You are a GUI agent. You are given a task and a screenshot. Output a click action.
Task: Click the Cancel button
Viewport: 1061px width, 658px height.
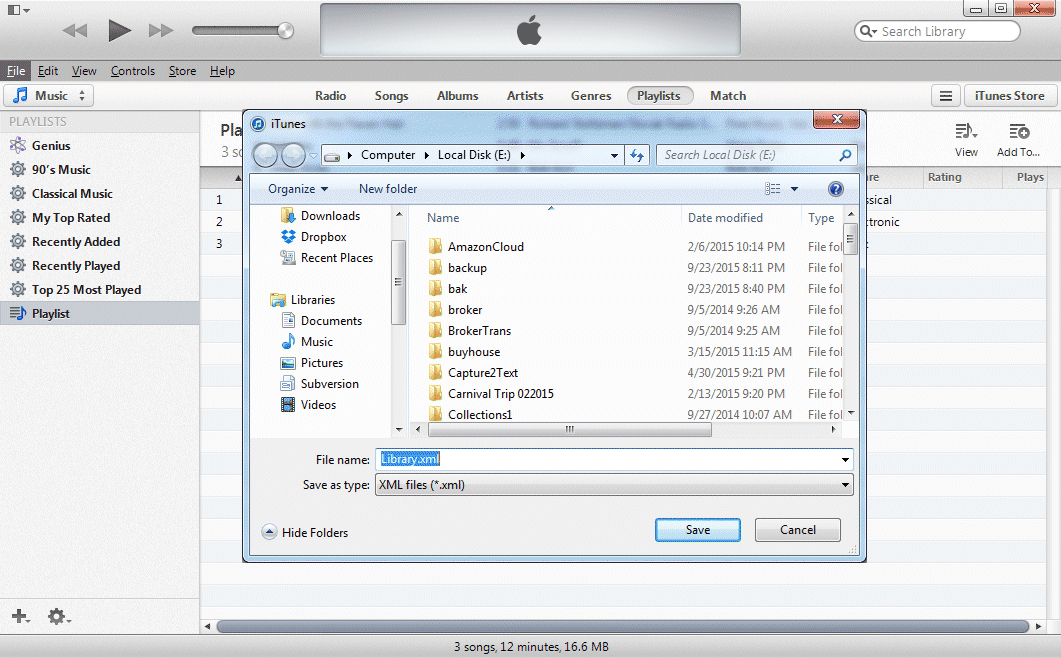click(798, 530)
